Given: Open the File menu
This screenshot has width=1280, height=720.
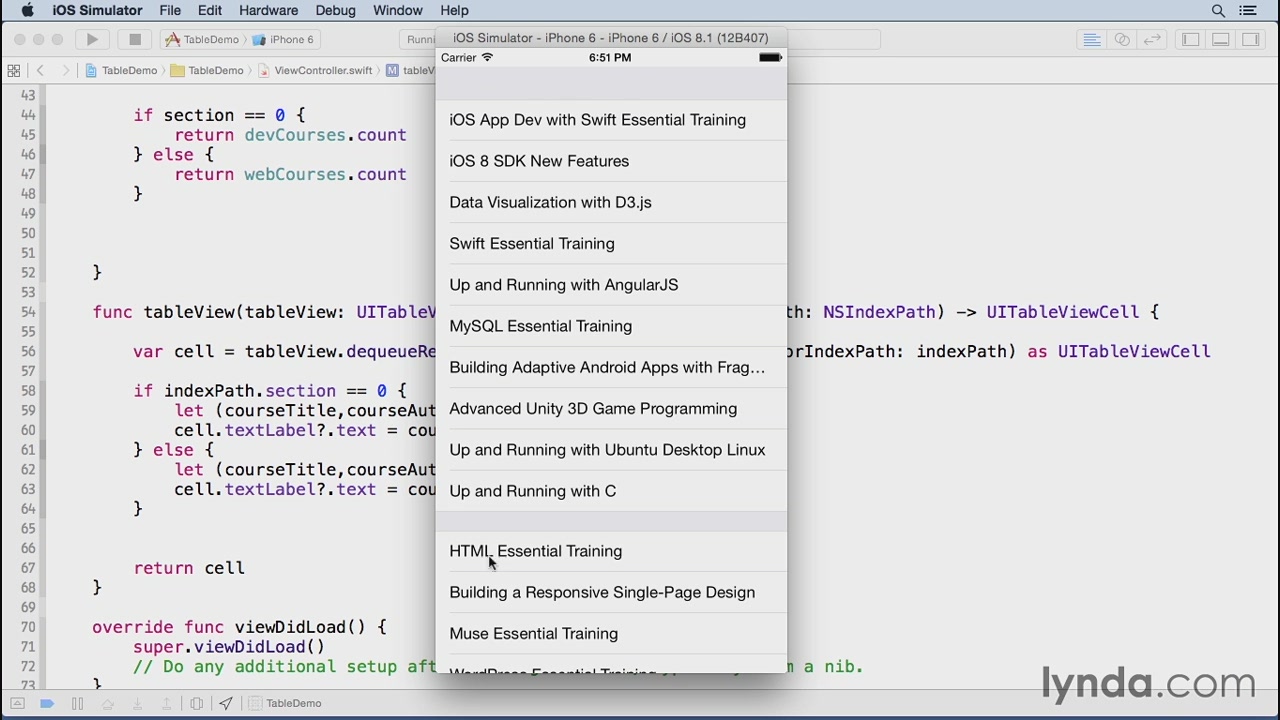Looking at the screenshot, I should (x=170, y=10).
